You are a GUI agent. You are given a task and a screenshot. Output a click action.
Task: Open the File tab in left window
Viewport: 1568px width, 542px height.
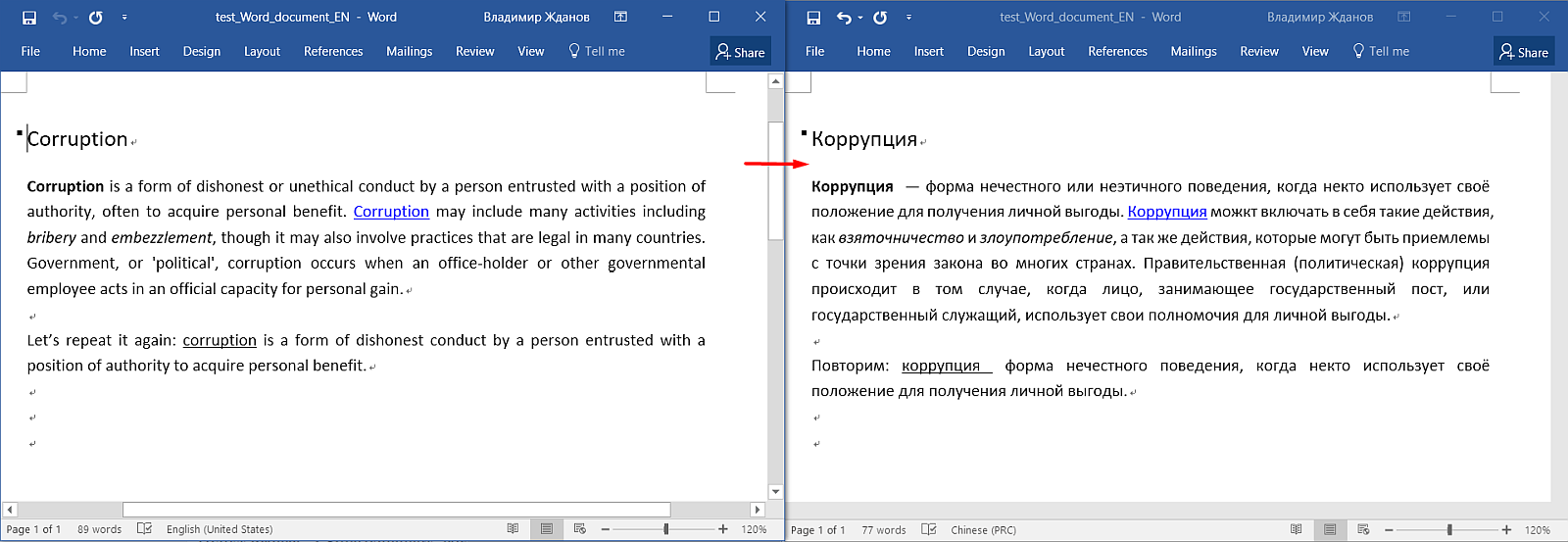pos(30,51)
